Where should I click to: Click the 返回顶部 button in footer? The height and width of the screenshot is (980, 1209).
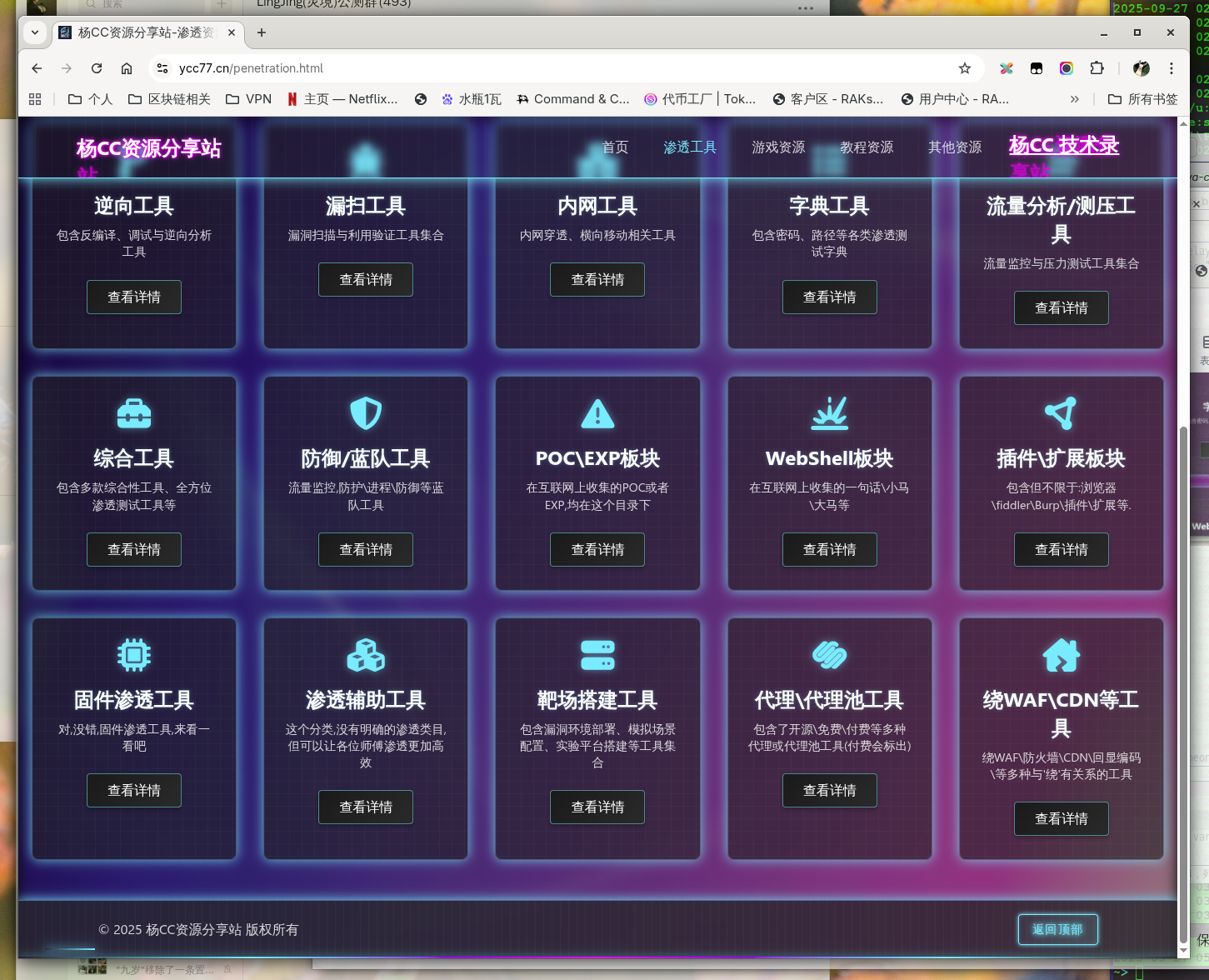[1058, 930]
